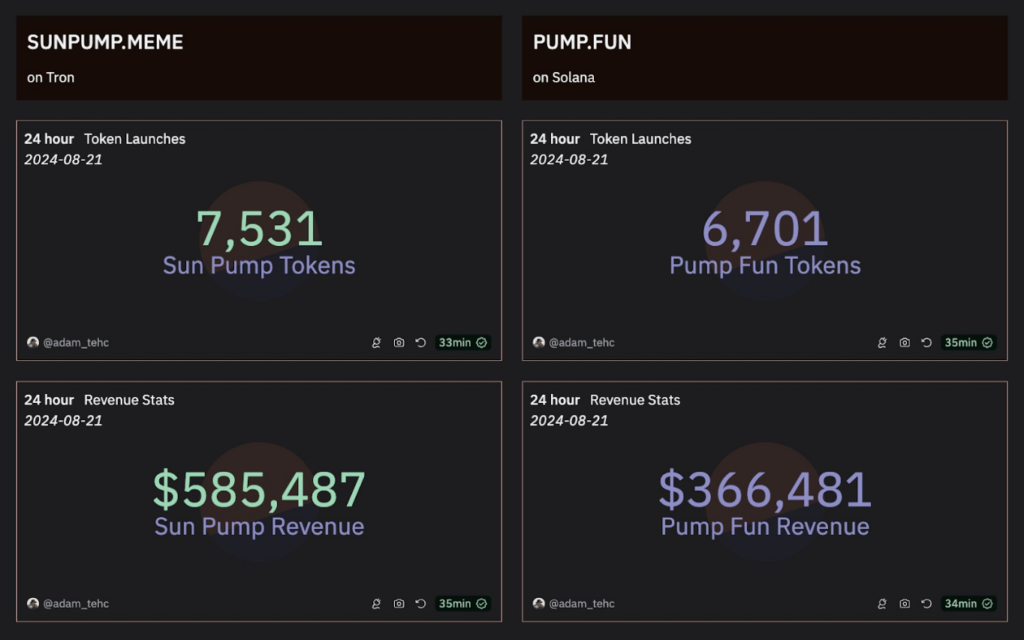
Task: Refresh the Pump Fun Revenue panel
Action: [927, 603]
